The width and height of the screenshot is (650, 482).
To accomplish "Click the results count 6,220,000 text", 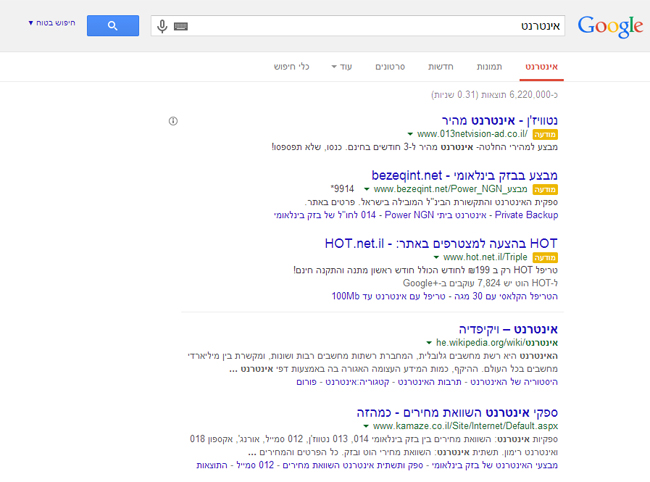I will [x=495, y=95].
